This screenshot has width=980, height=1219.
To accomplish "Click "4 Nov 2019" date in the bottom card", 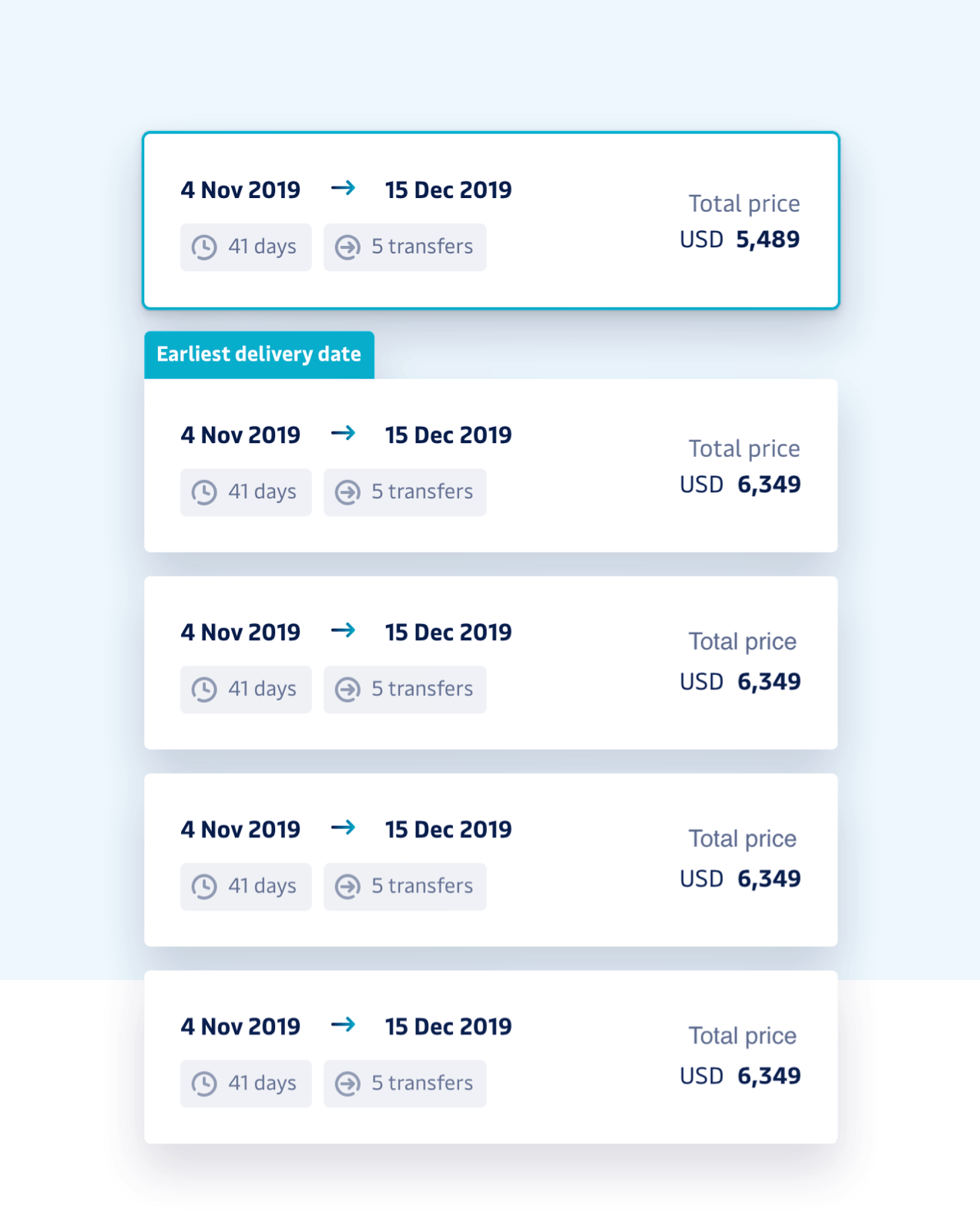I will (240, 1026).
